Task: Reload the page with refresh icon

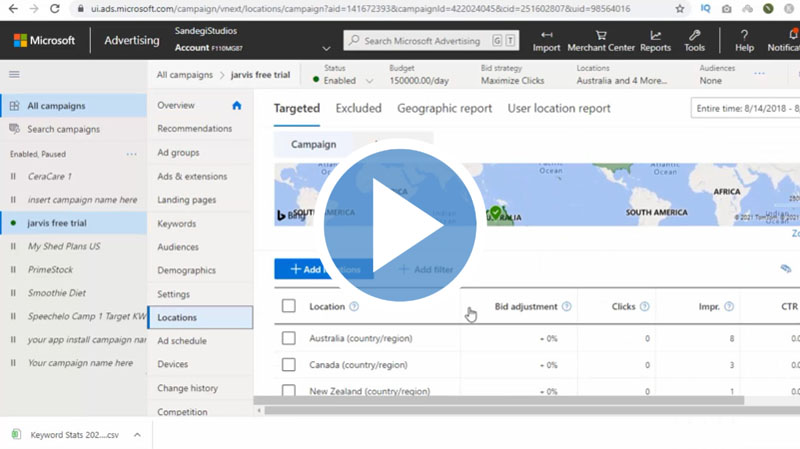Action: click(x=55, y=9)
